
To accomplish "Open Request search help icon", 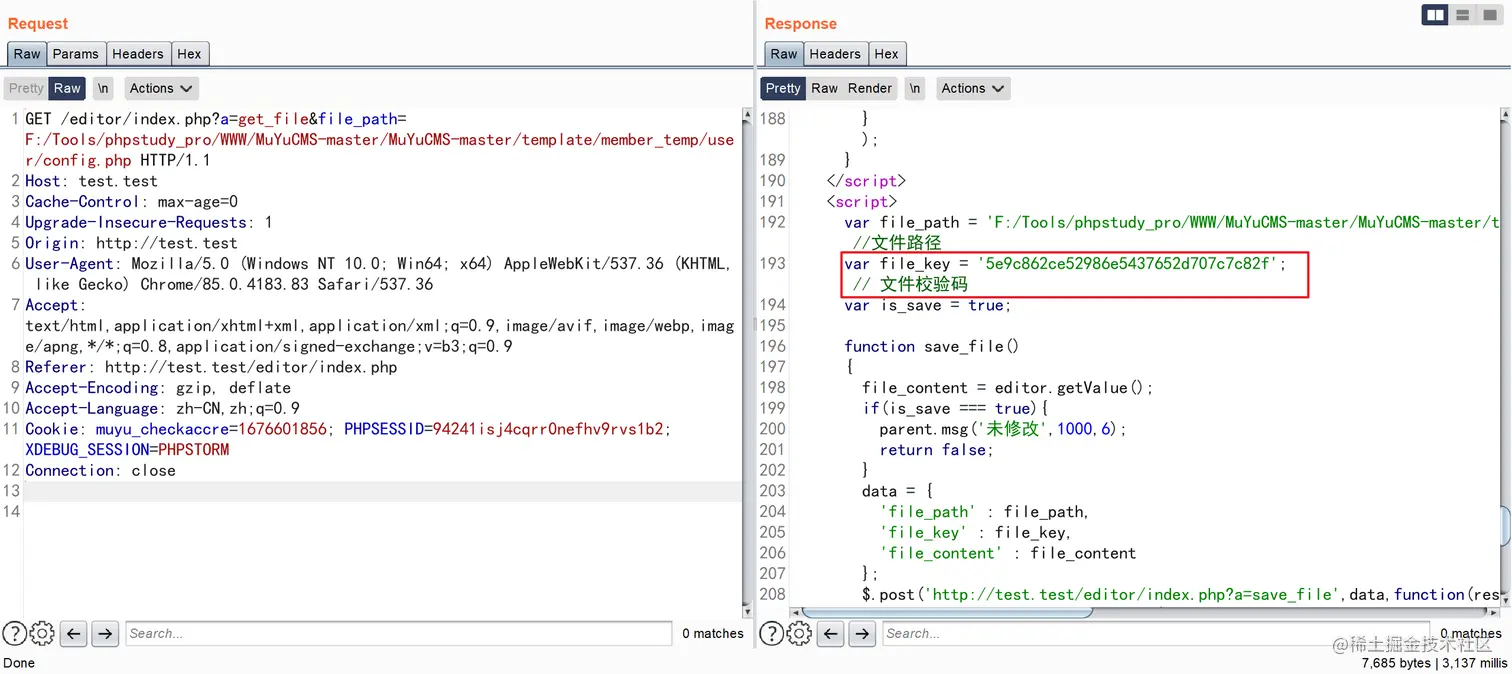I will [x=14, y=633].
